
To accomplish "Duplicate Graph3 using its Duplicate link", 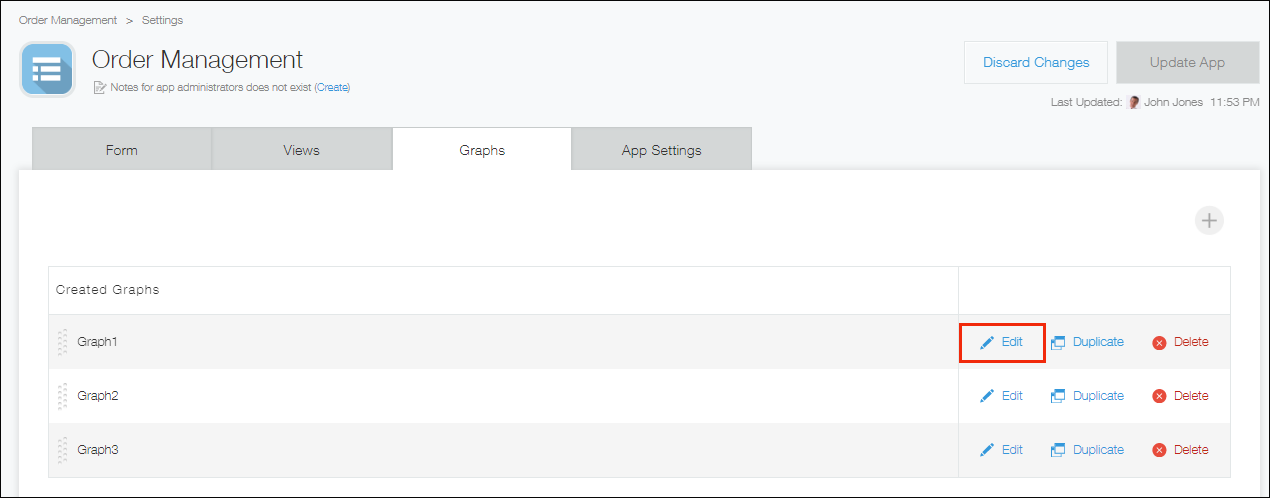I will tap(1098, 450).
